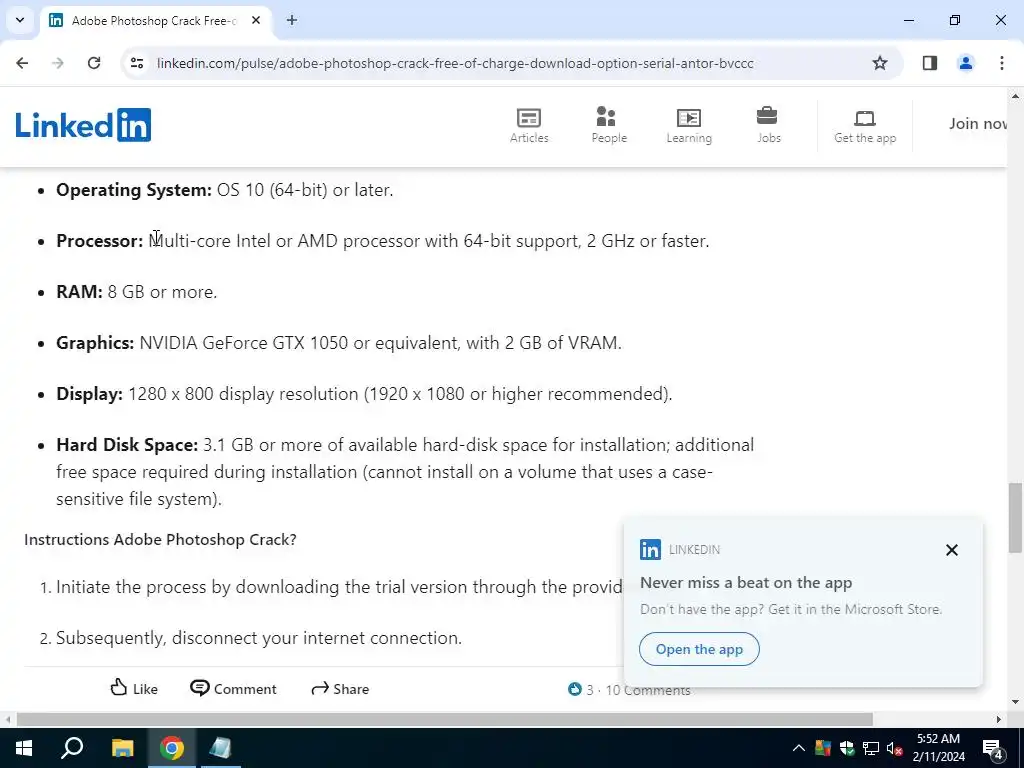
Task: Click the address bar URL
Action: 455,63
